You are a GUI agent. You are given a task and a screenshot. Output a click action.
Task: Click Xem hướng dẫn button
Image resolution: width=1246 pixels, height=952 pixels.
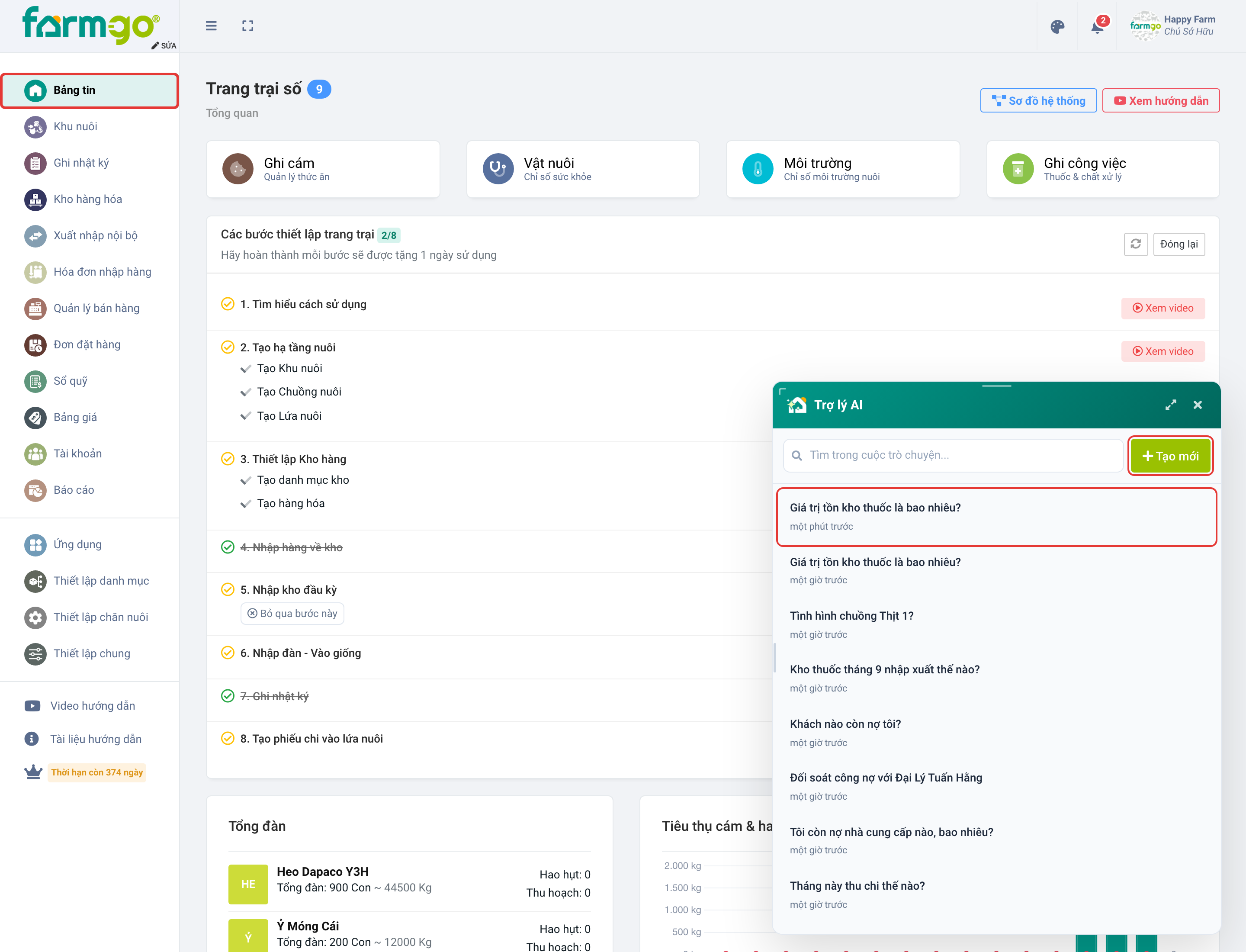[1160, 101]
